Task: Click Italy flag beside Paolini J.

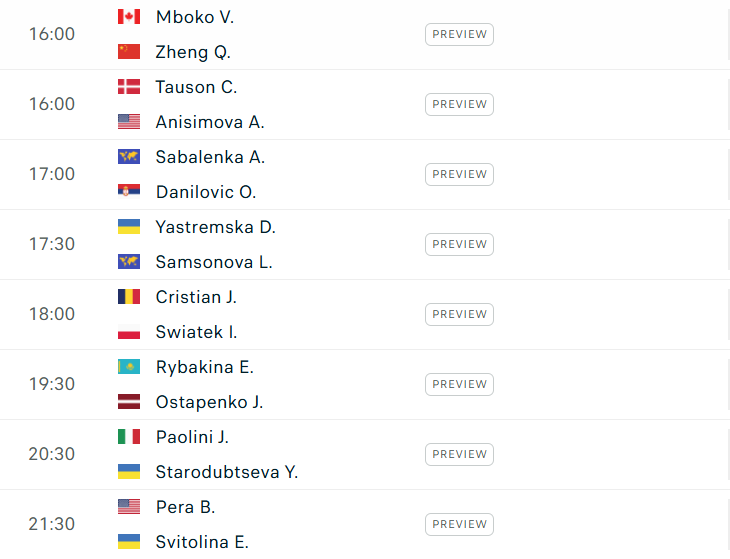Action: point(129,437)
